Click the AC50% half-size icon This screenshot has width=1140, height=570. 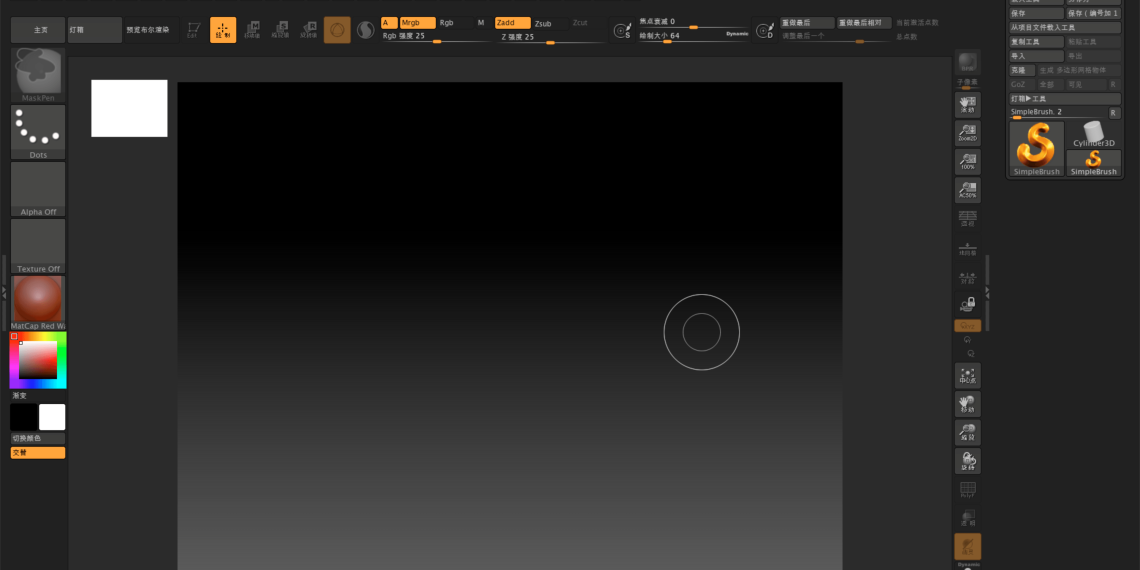coord(967,189)
